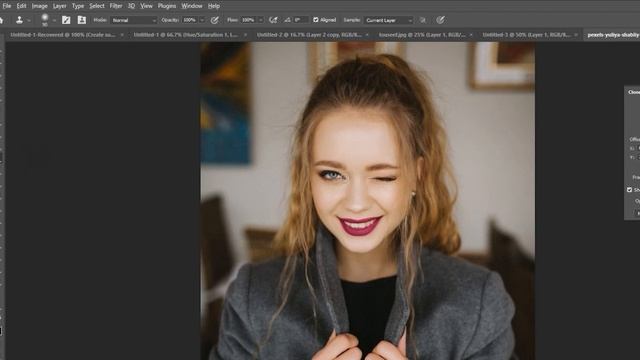
Task: Click the Home icon in options bar
Action: click(2, 20)
